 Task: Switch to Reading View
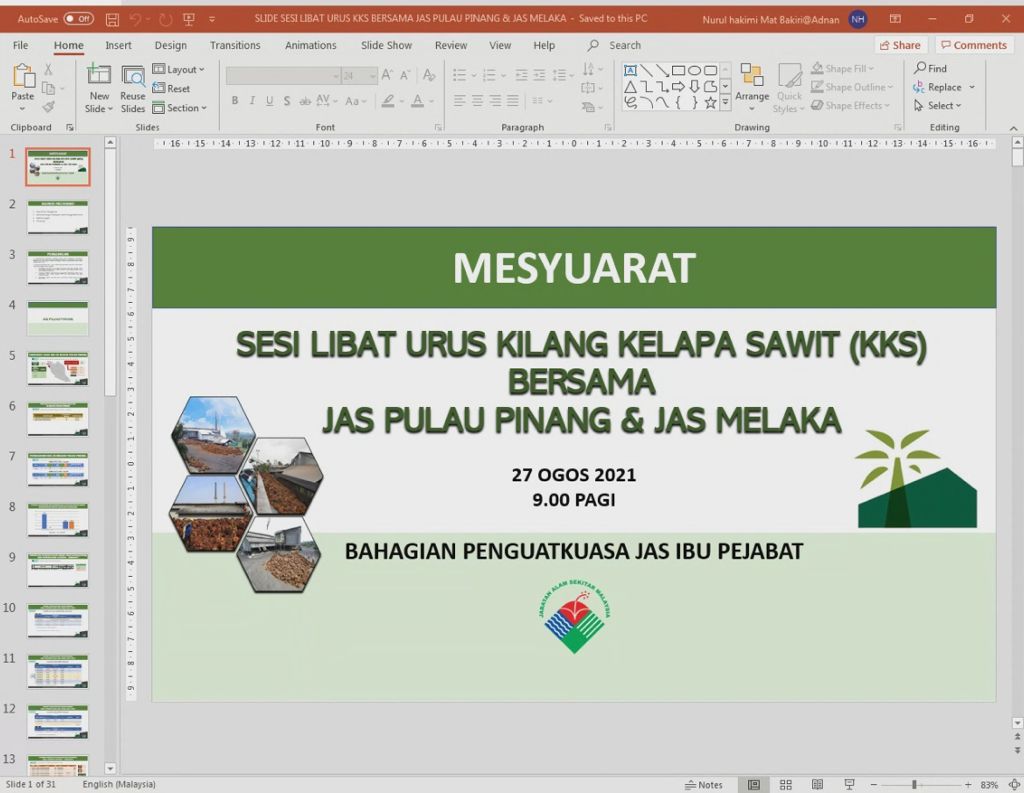coord(817,785)
